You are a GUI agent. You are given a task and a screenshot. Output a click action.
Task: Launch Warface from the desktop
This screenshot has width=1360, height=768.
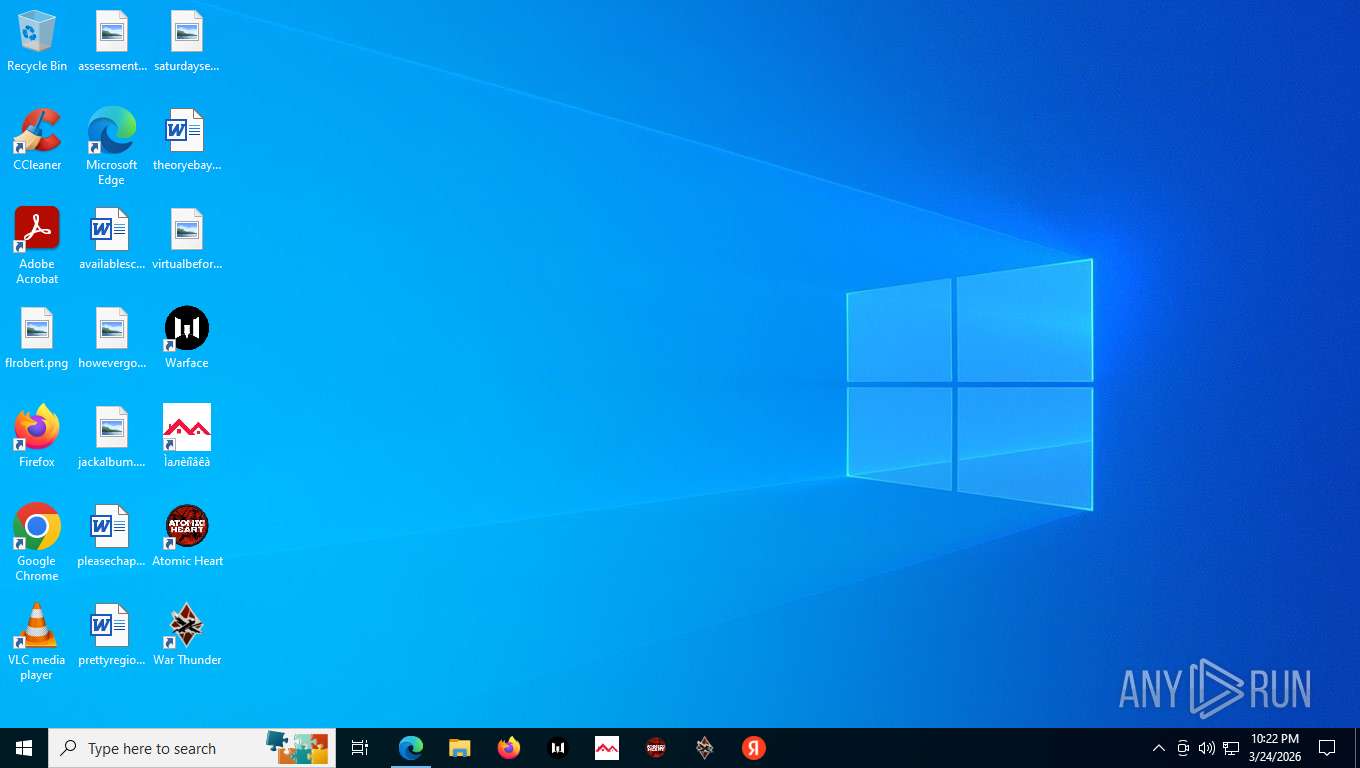point(187,338)
